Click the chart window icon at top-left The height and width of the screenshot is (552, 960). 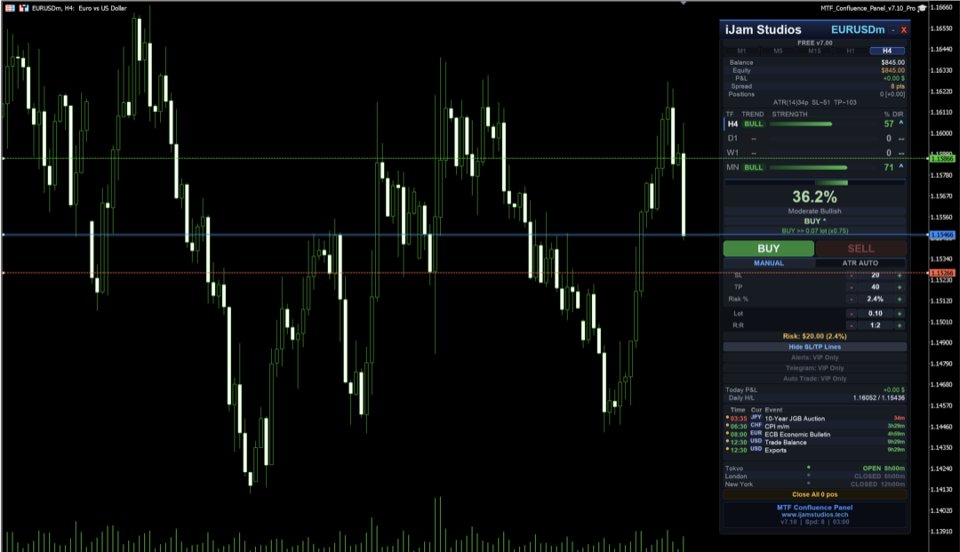(x=10, y=8)
